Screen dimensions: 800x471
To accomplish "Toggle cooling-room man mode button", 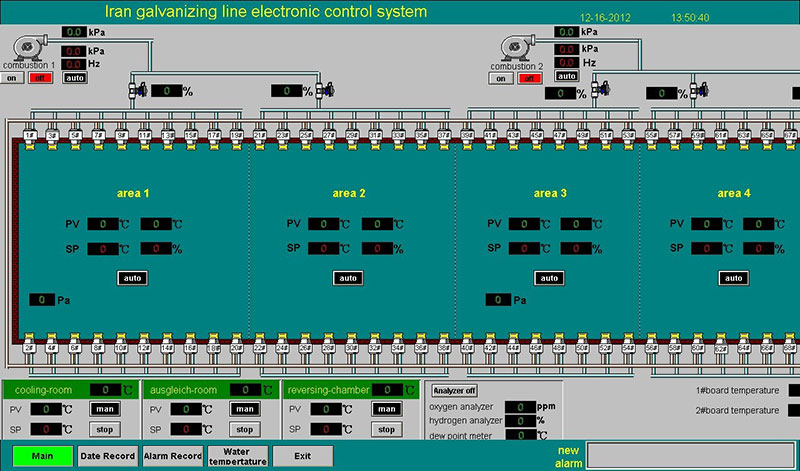I will (x=103, y=409).
